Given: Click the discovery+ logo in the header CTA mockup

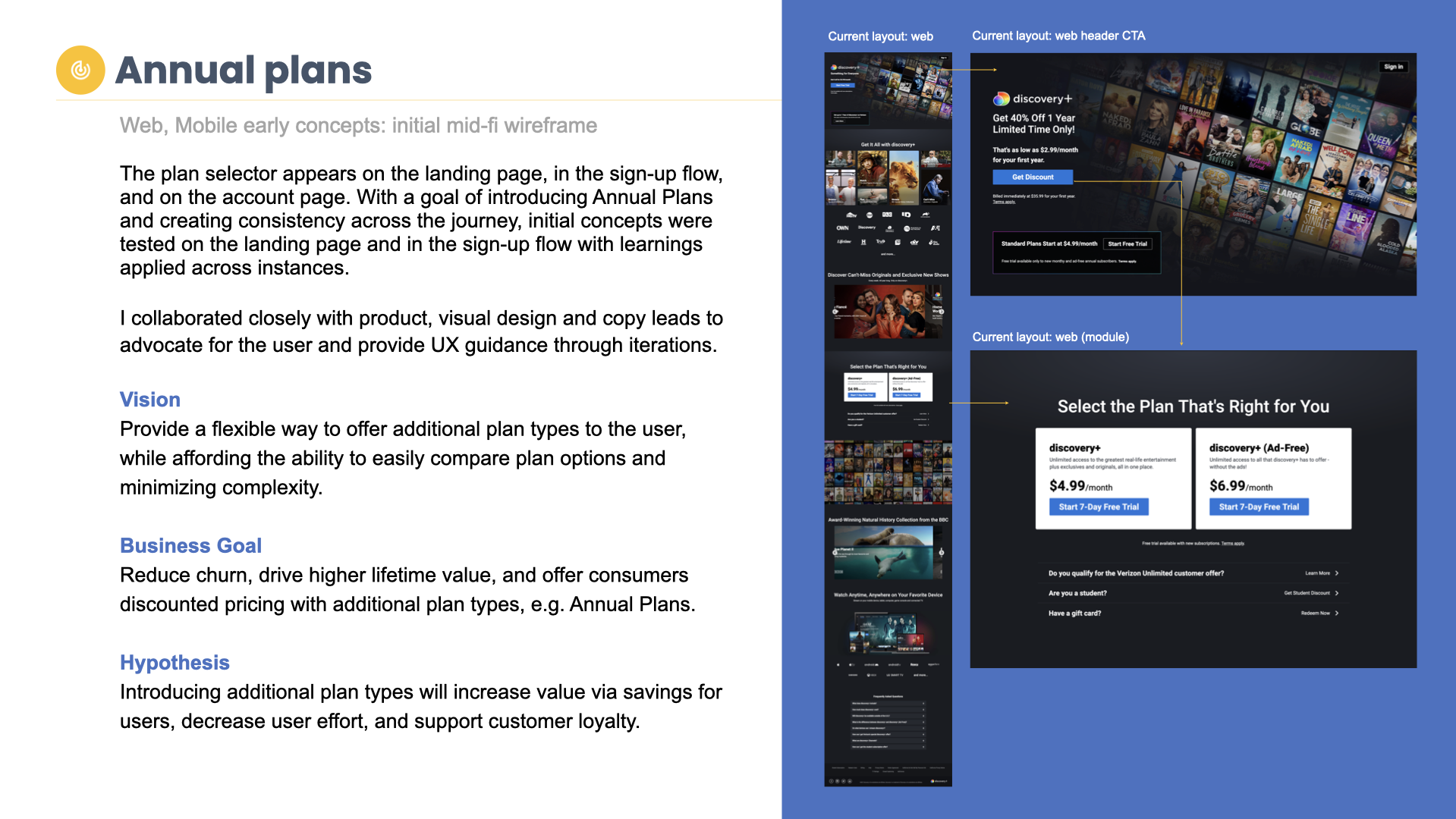Looking at the screenshot, I should pyautogui.click(x=1033, y=99).
